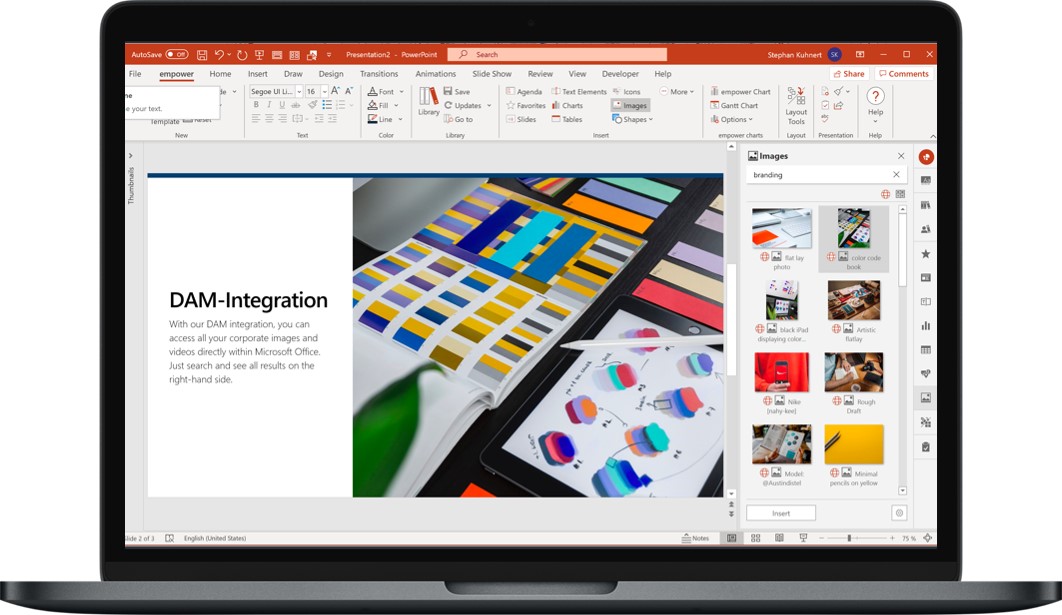Open the empower Chart tool
The image size is (1062, 615).
tap(741, 91)
